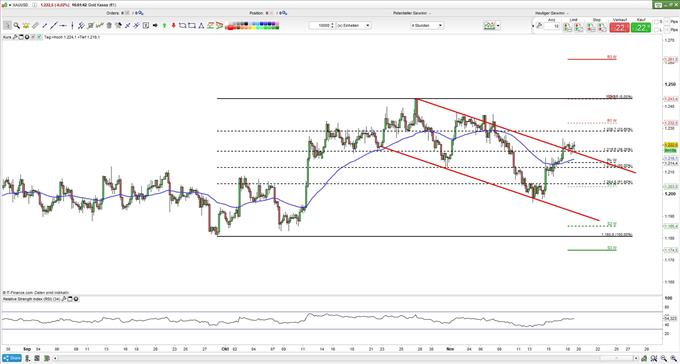This screenshot has width=680, height=364.
Task: Activate the magnifier zoom tool
Action: 16,26
